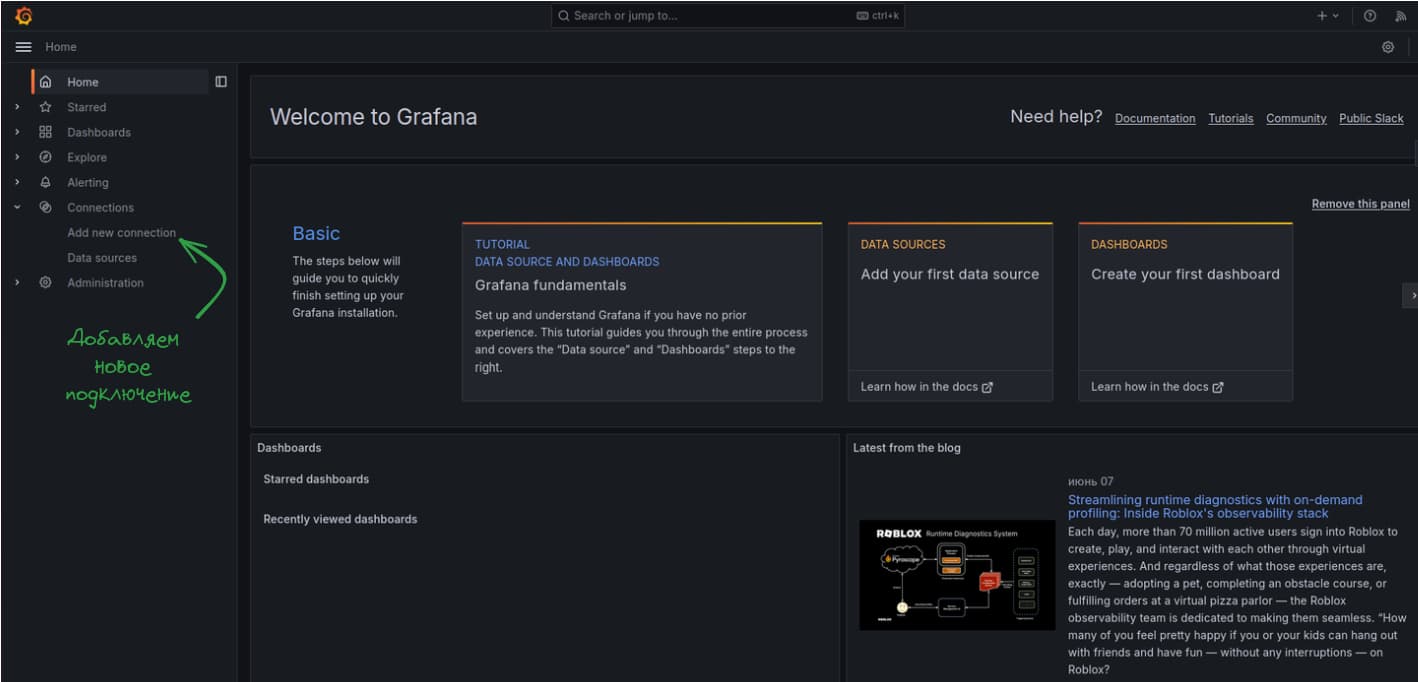This screenshot has height=682, width=1418.
Task: Open the Public Slack link
Action: (1371, 118)
